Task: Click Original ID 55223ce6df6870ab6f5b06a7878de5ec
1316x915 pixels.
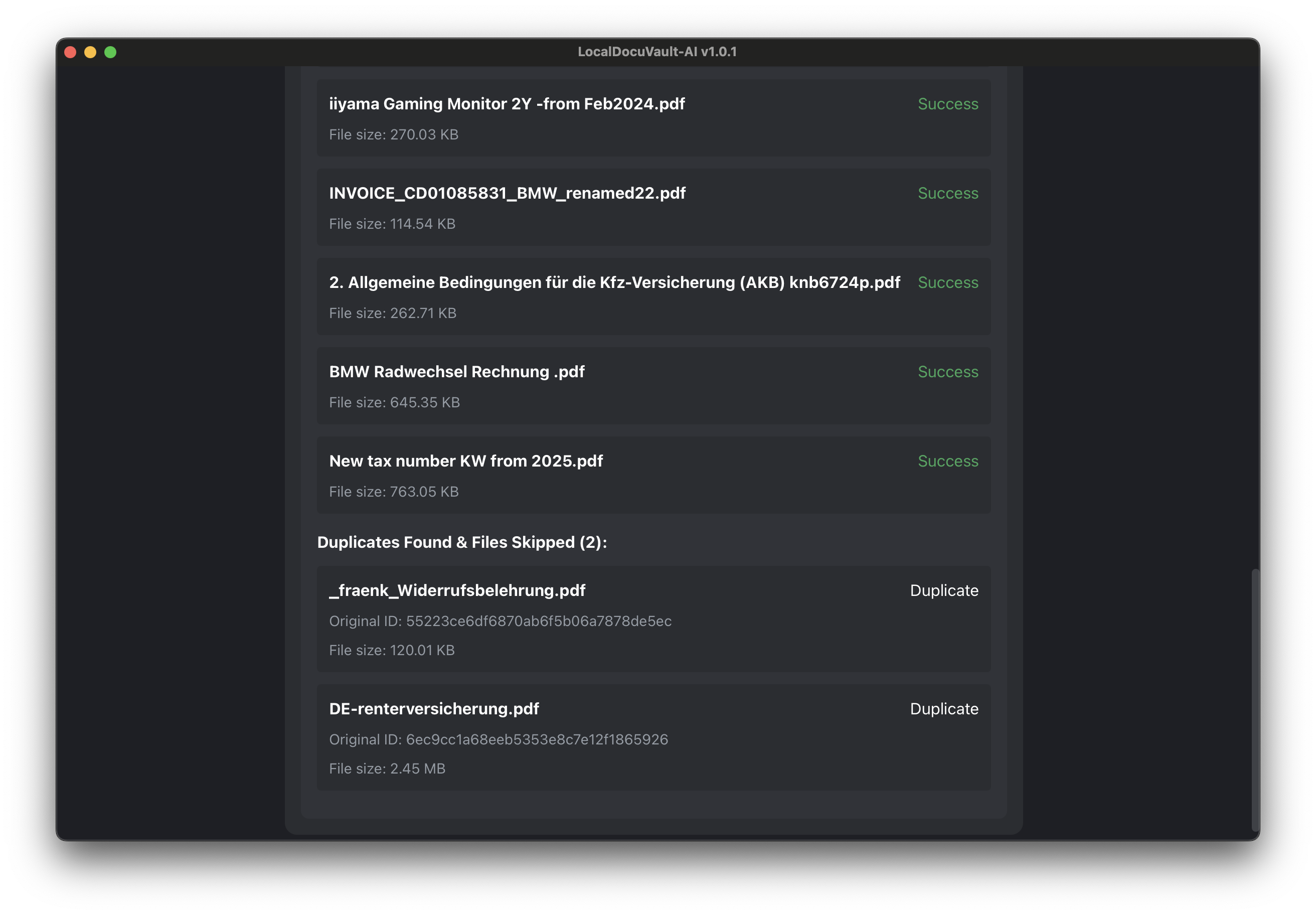Action: click(500, 621)
